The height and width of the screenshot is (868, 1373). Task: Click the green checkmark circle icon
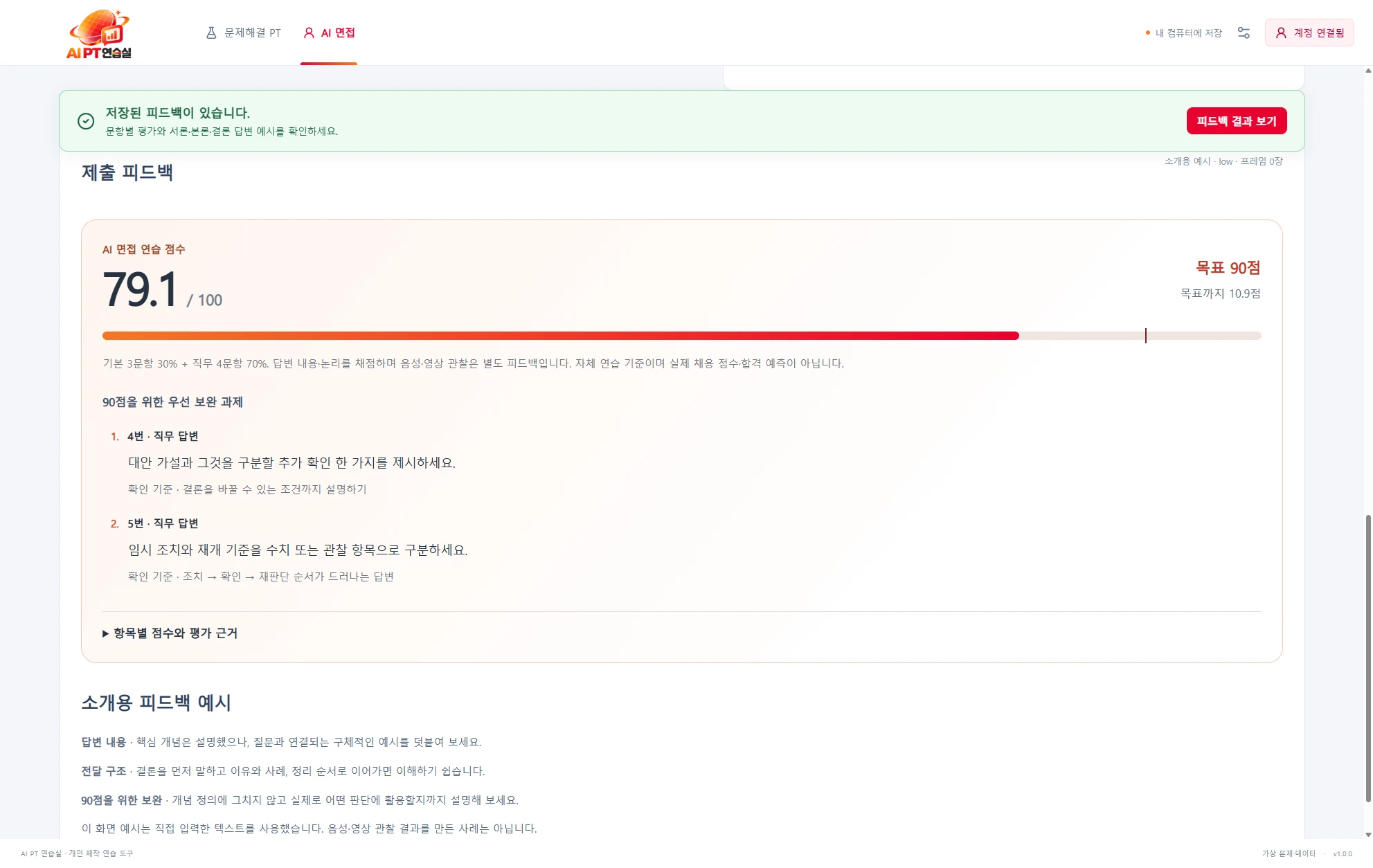coord(86,121)
